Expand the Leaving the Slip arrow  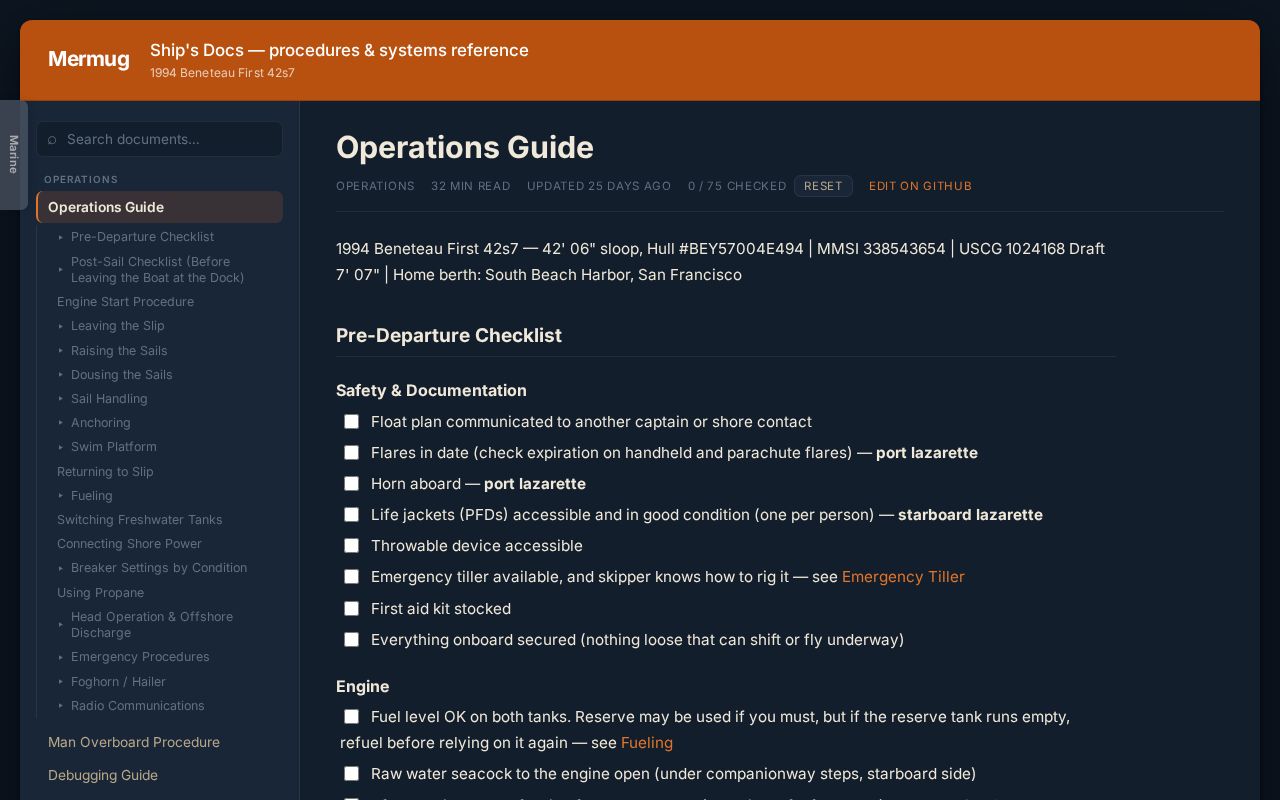61,326
